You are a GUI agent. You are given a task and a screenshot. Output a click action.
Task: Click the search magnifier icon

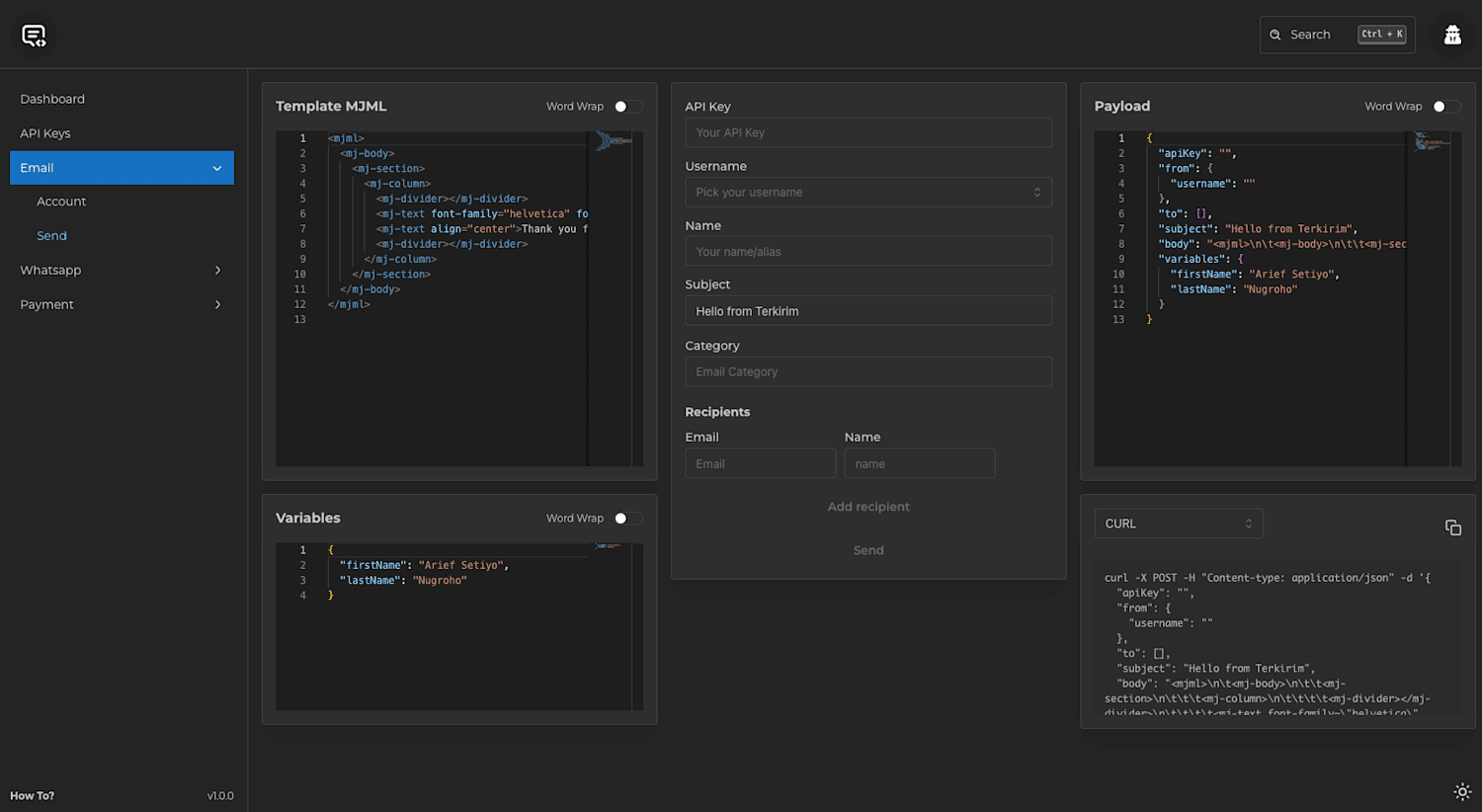click(1276, 35)
